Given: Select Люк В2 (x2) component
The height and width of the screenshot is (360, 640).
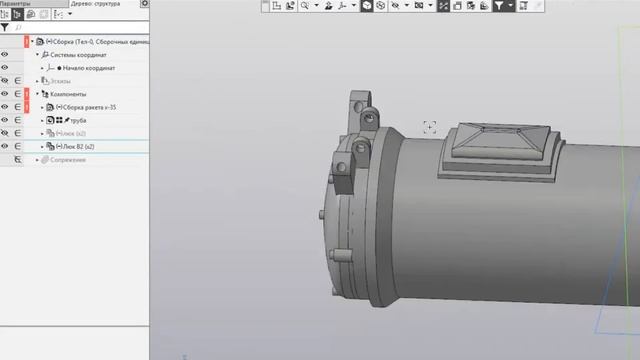Looking at the screenshot, I should [75, 147].
